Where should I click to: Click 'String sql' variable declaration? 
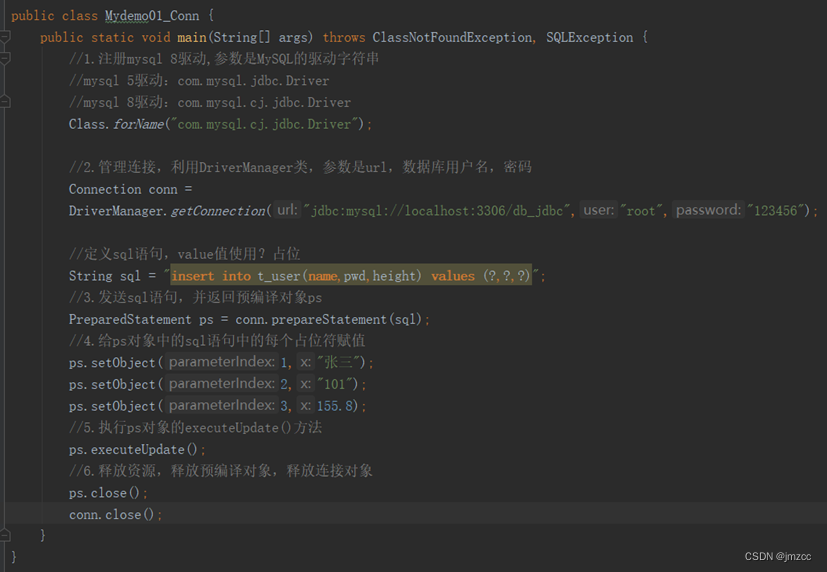[x=104, y=276]
